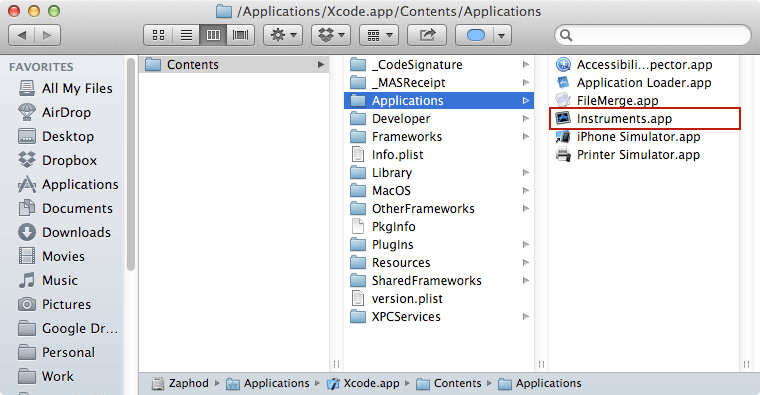Click Contents in the path bar
The image size is (760, 395).
(x=449, y=383)
